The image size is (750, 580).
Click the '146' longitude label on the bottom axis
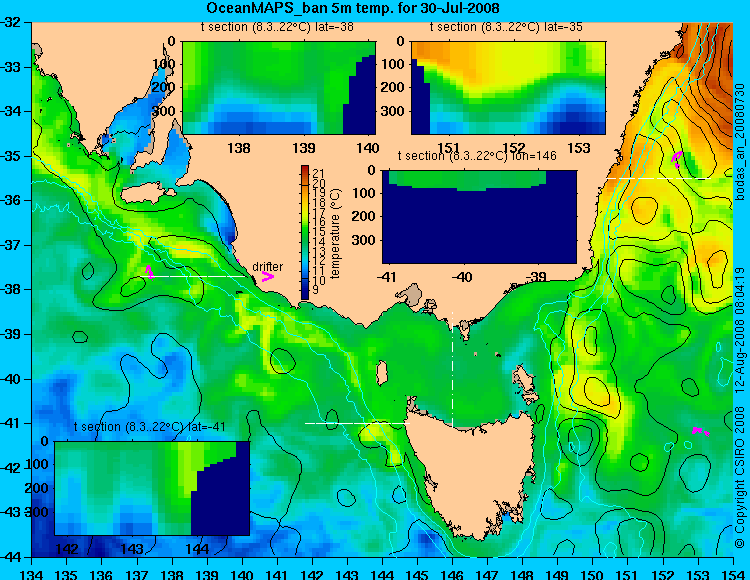pyautogui.click(x=452, y=574)
